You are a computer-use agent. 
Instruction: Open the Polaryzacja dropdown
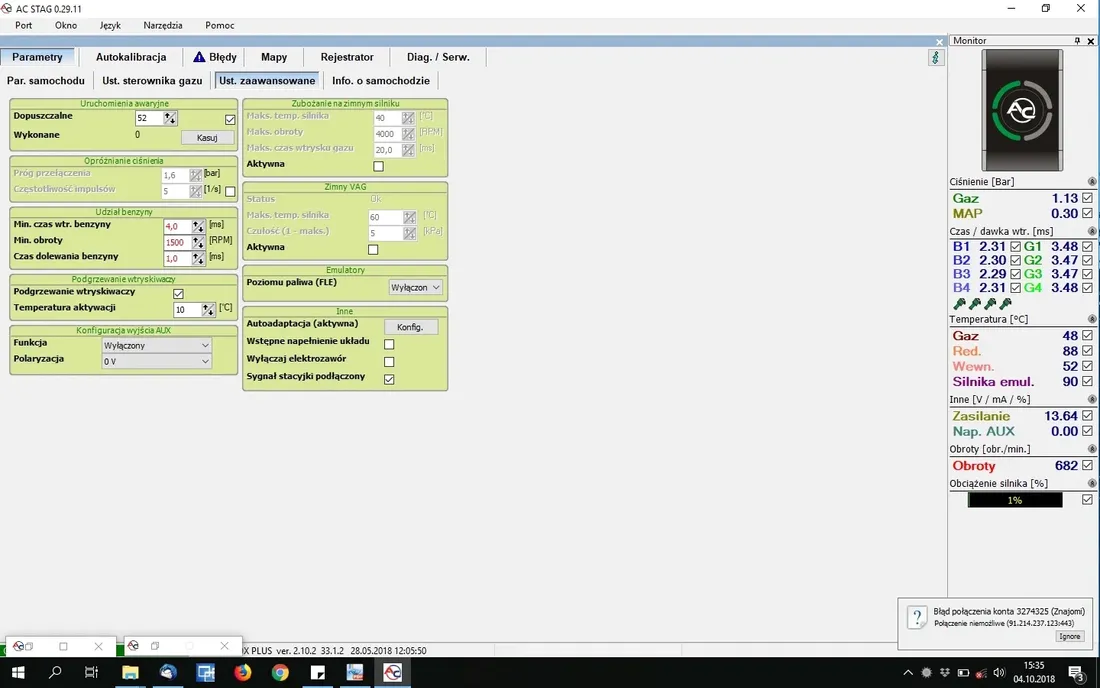(x=156, y=362)
